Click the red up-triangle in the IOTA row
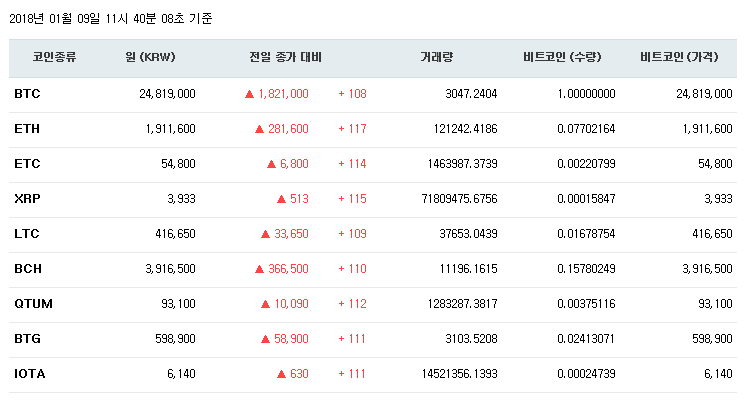Viewport: 748px width, 405px height. [x=282, y=374]
